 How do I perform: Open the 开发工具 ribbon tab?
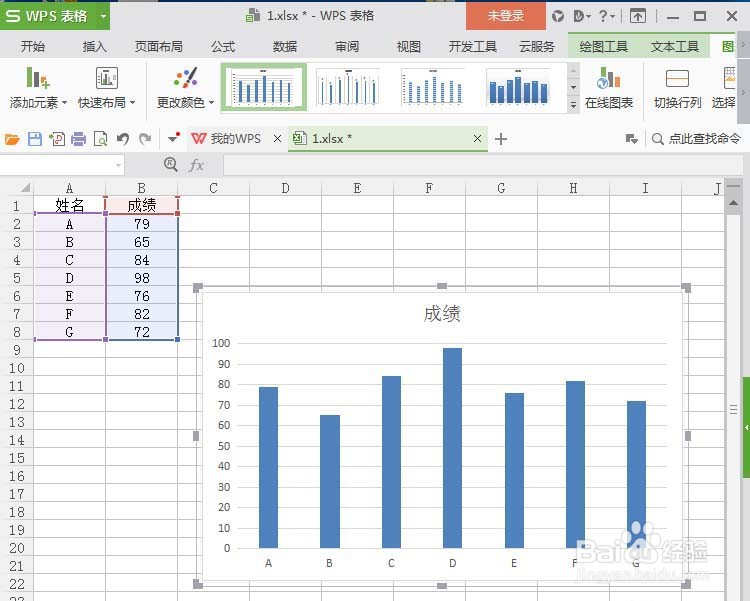coord(473,46)
